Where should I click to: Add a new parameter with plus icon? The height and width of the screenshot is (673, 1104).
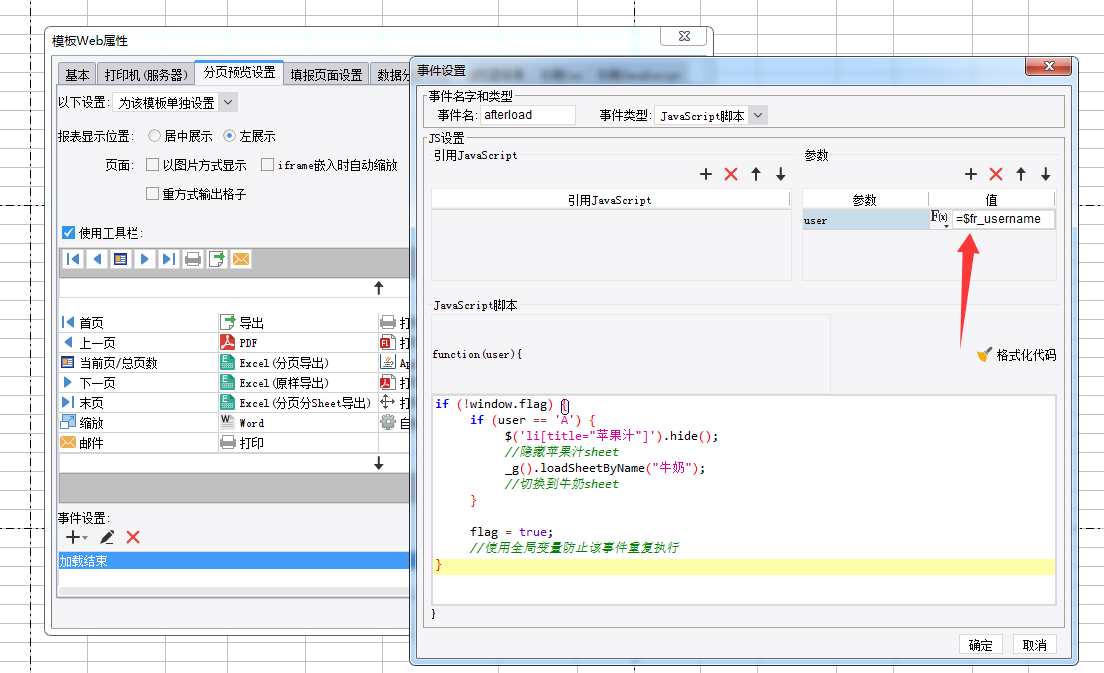tap(970, 174)
